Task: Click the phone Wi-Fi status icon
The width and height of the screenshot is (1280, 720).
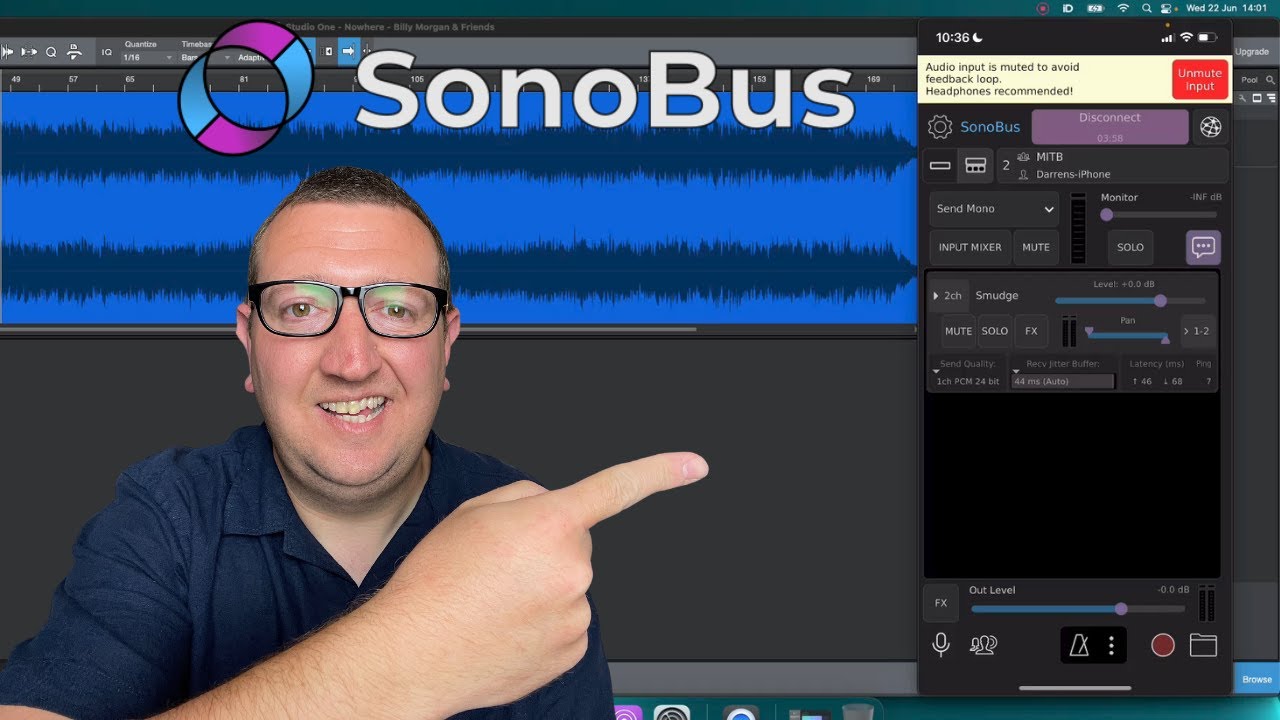Action: coord(1186,37)
